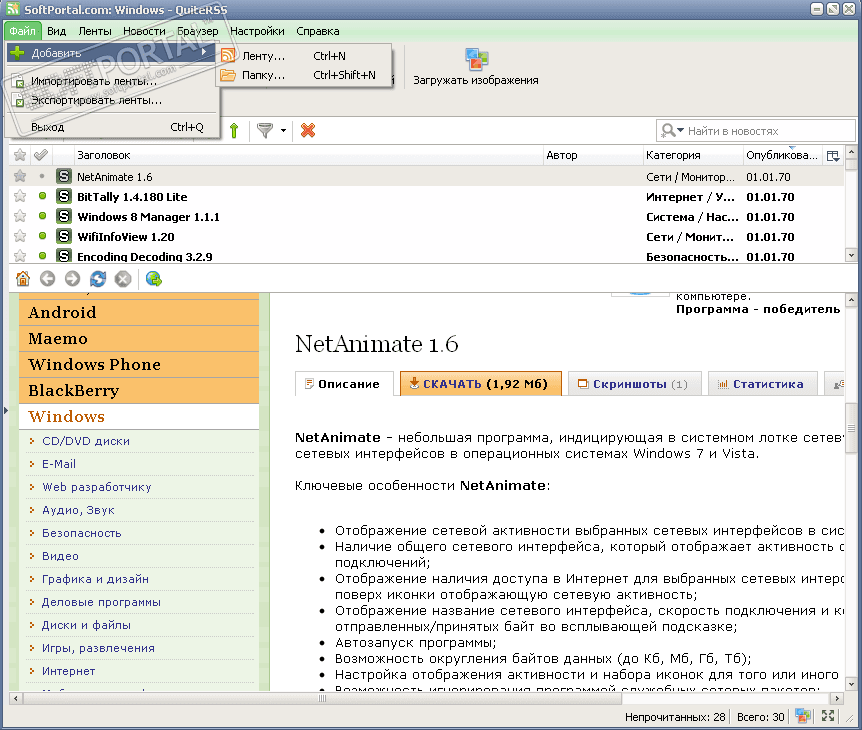Open the Новости menu
The height and width of the screenshot is (730, 862).
pos(144,31)
